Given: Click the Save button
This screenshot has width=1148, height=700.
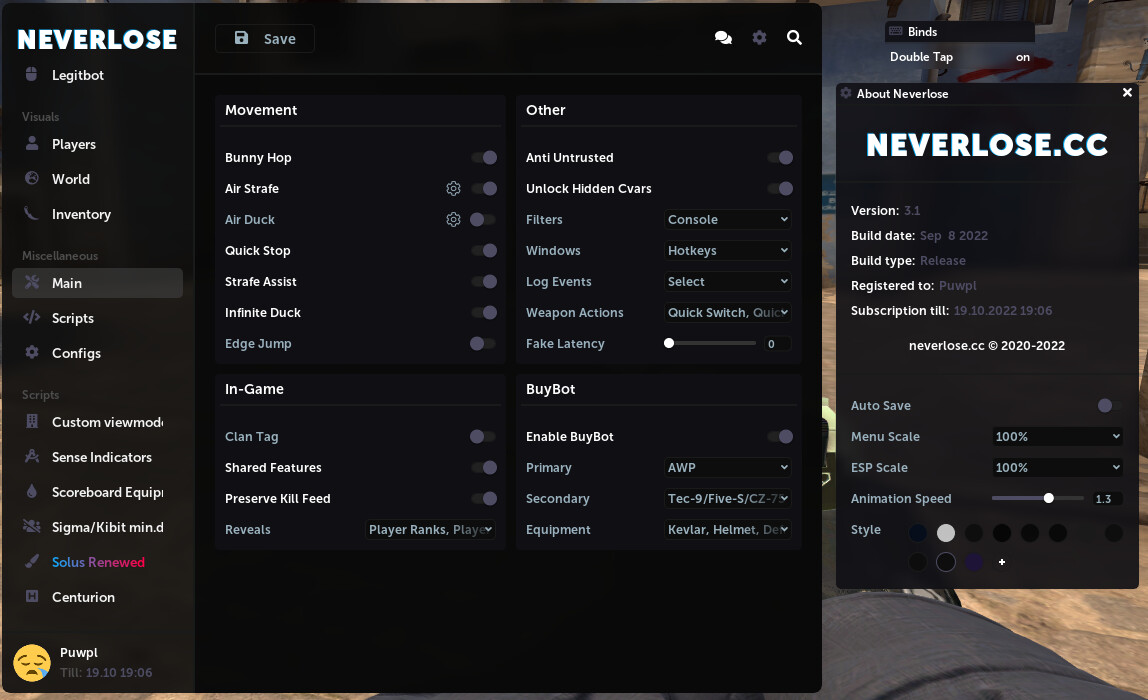Looking at the screenshot, I should coord(265,38).
